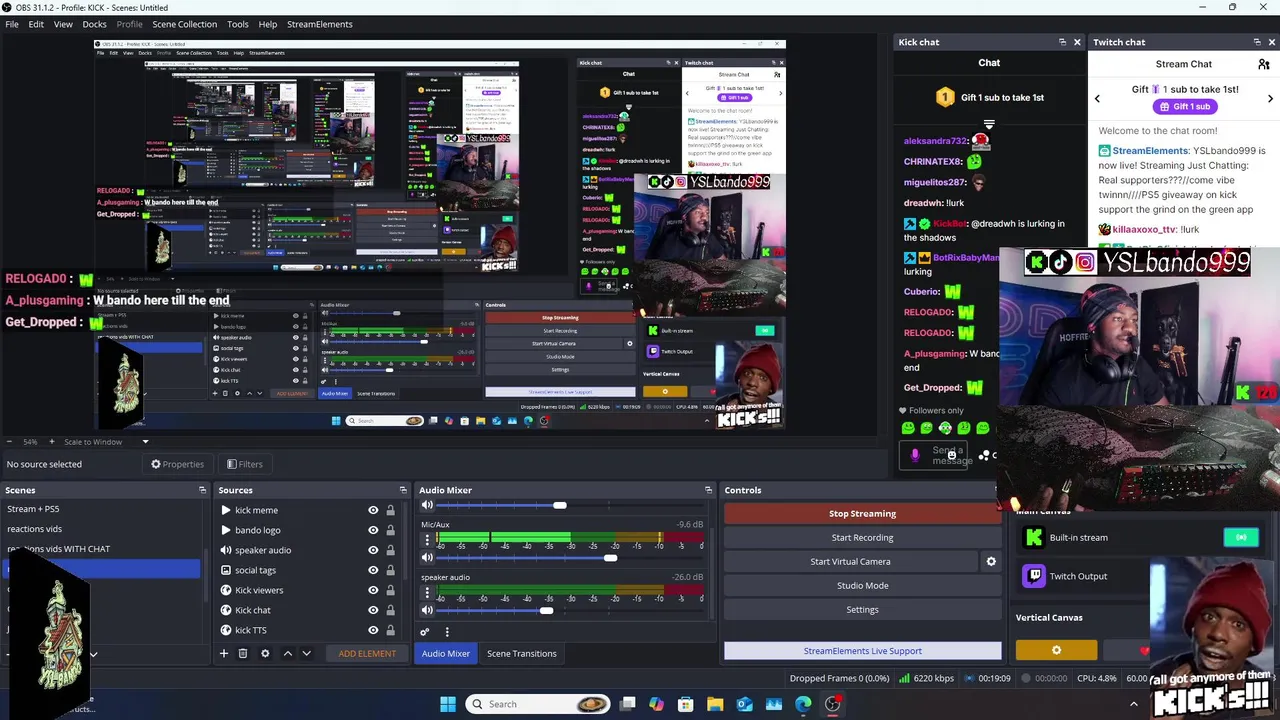Open the File menu
Viewport: 1280px width, 720px height.
click(12, 24)
